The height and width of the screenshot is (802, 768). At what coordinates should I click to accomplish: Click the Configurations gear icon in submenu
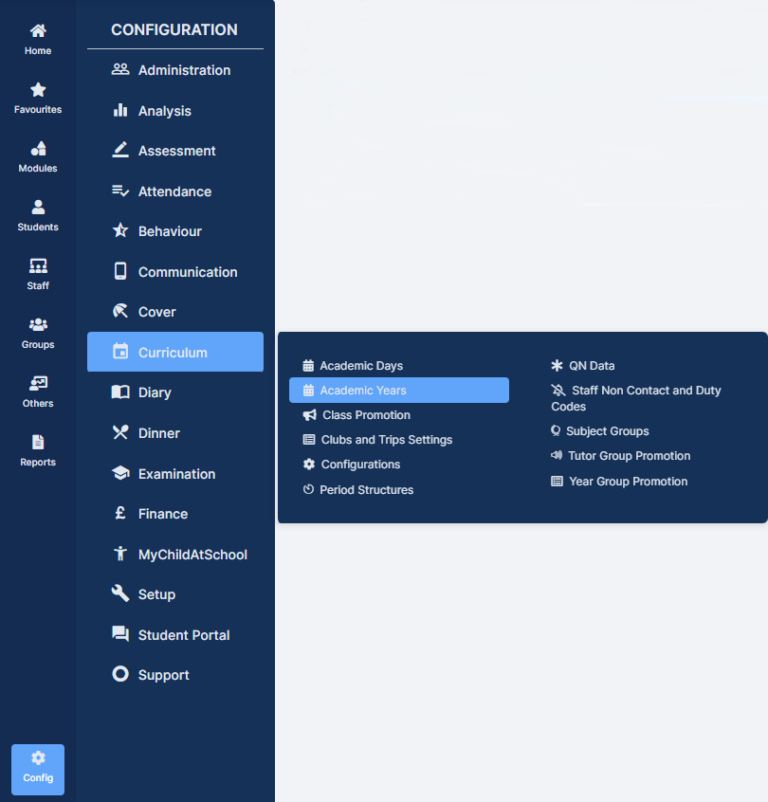(x=309, y=464)
